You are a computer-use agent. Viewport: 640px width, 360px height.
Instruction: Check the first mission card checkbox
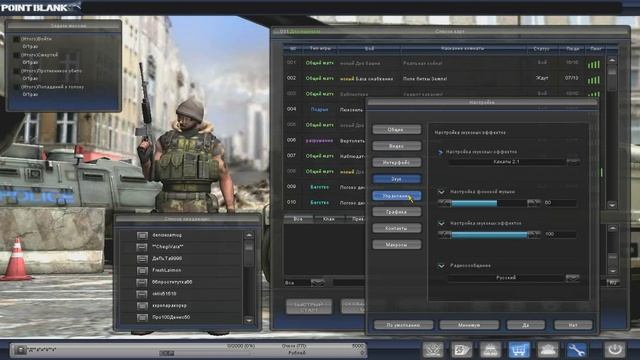coord(16,39)
